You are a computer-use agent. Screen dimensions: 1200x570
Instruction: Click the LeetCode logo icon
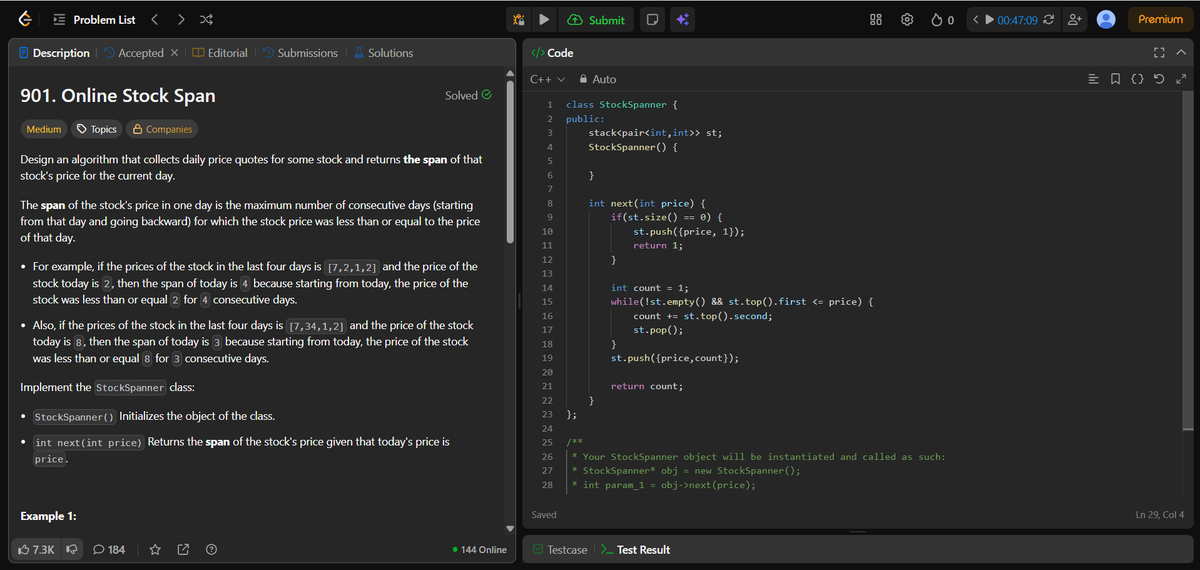coord(24,19)
